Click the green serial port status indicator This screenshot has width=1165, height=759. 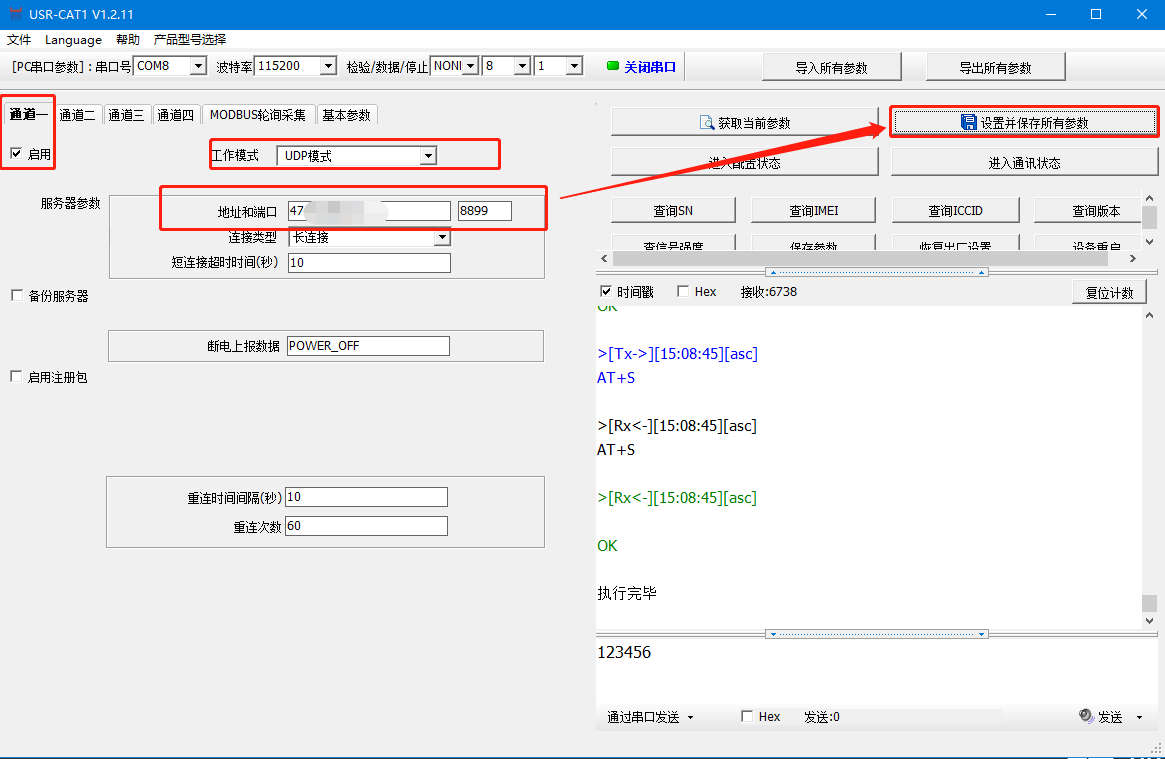tap(613, 66)
